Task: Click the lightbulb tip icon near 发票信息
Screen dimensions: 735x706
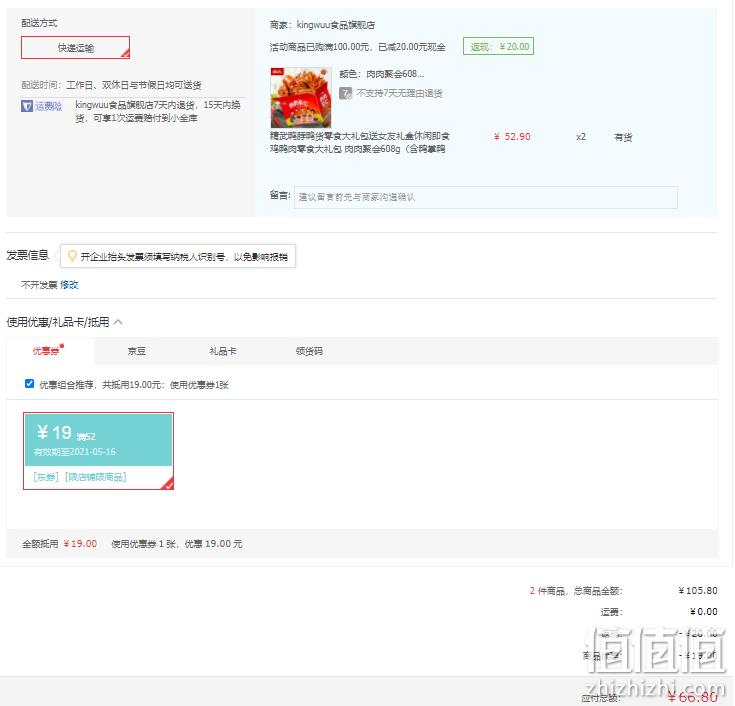Action: (x=72, y=256)
